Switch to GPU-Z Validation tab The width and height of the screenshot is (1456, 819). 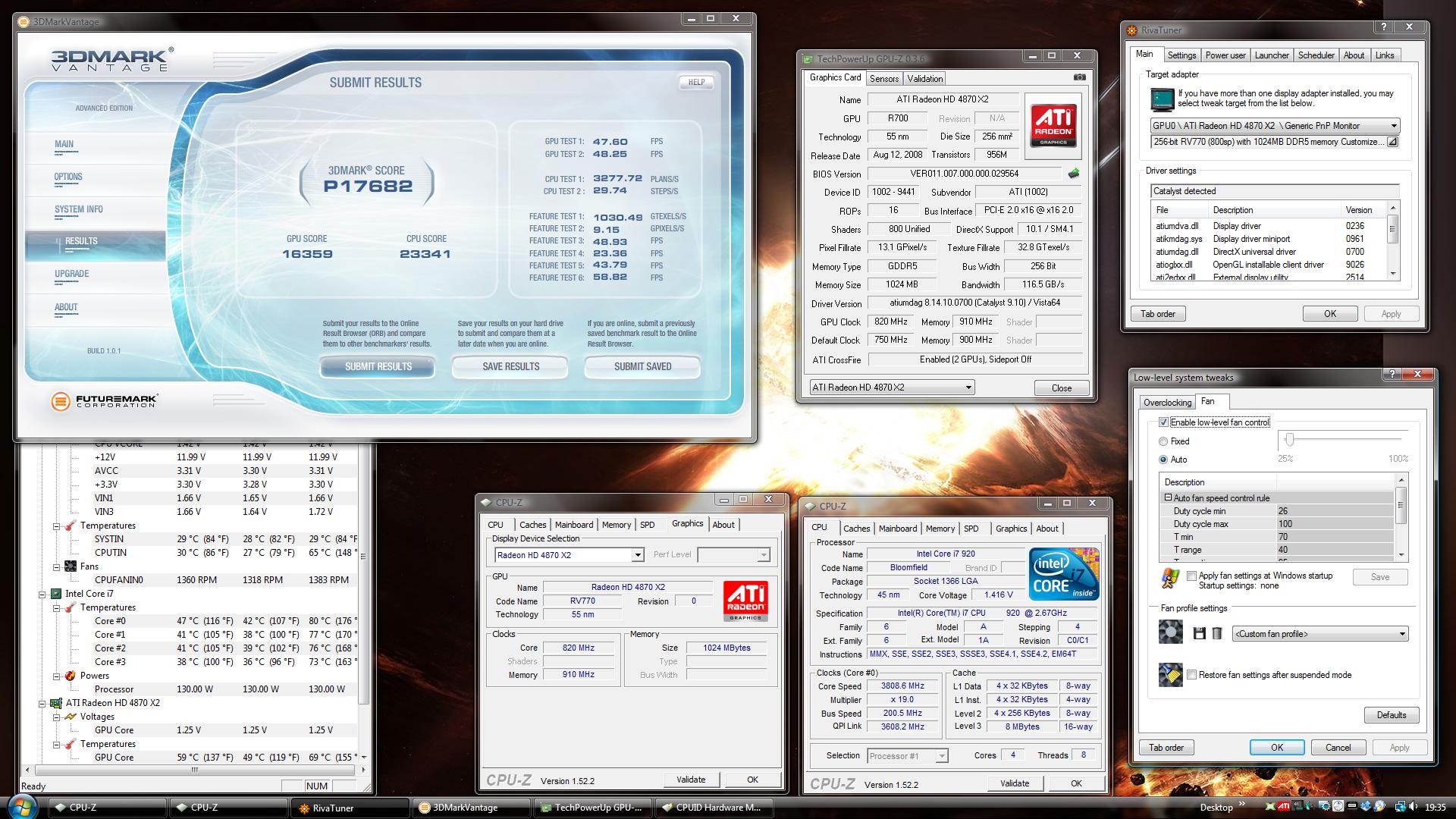tap(924, 79)
